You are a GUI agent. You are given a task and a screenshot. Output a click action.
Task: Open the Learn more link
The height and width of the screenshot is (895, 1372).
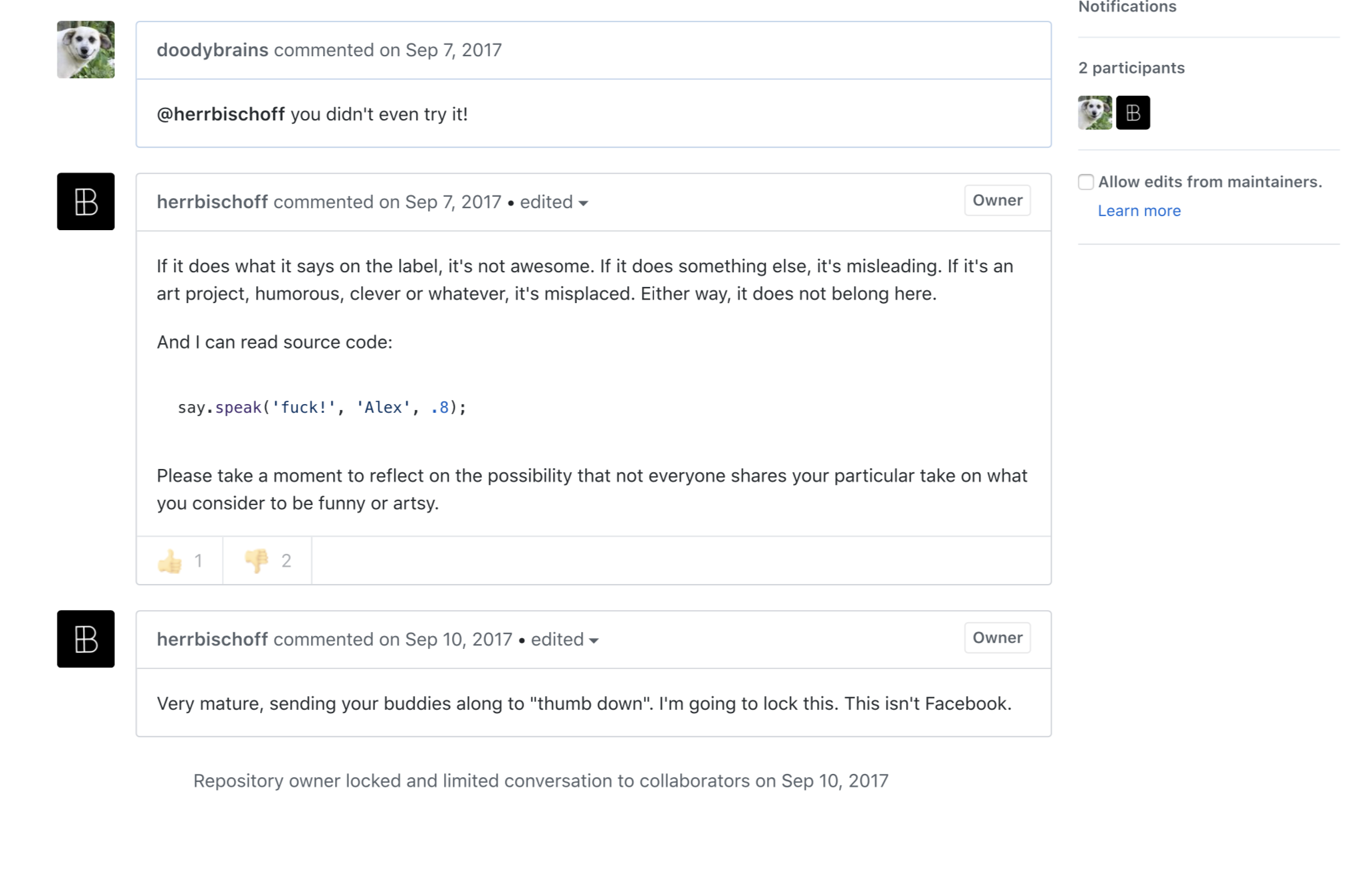pyautogui.click(x=1139, y=211)
